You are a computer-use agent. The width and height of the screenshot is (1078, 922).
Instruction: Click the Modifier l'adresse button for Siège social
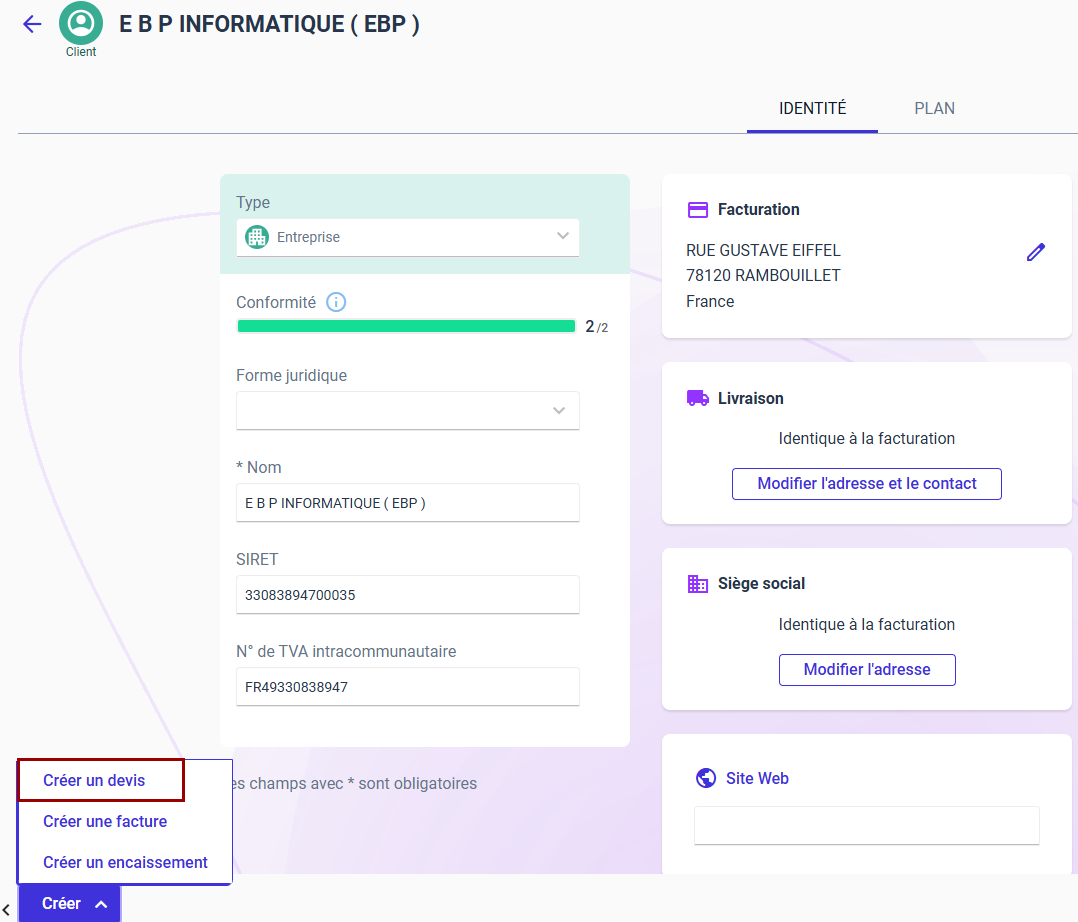click(866, 670)
